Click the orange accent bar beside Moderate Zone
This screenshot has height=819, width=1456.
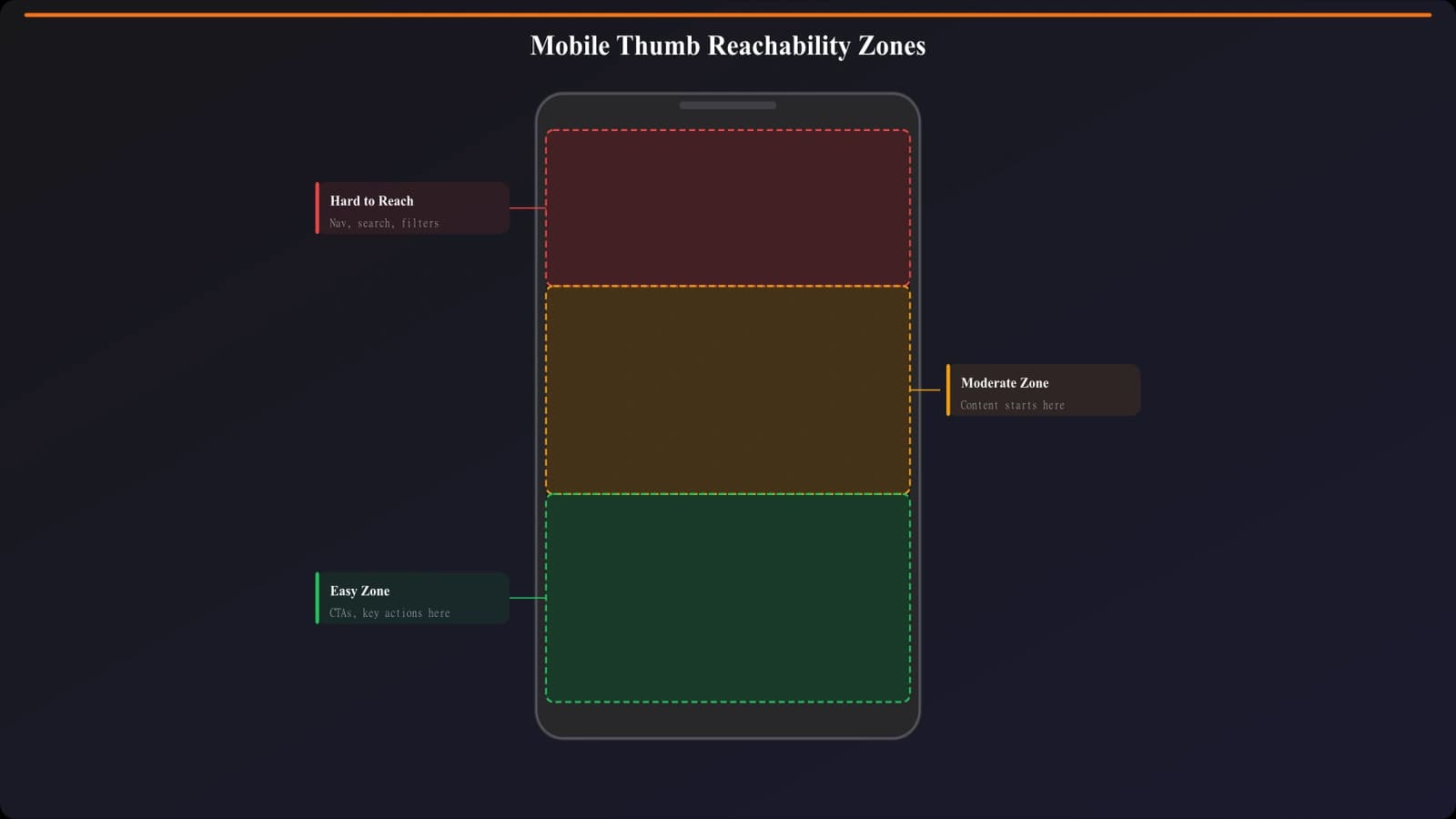click(949, 389)
